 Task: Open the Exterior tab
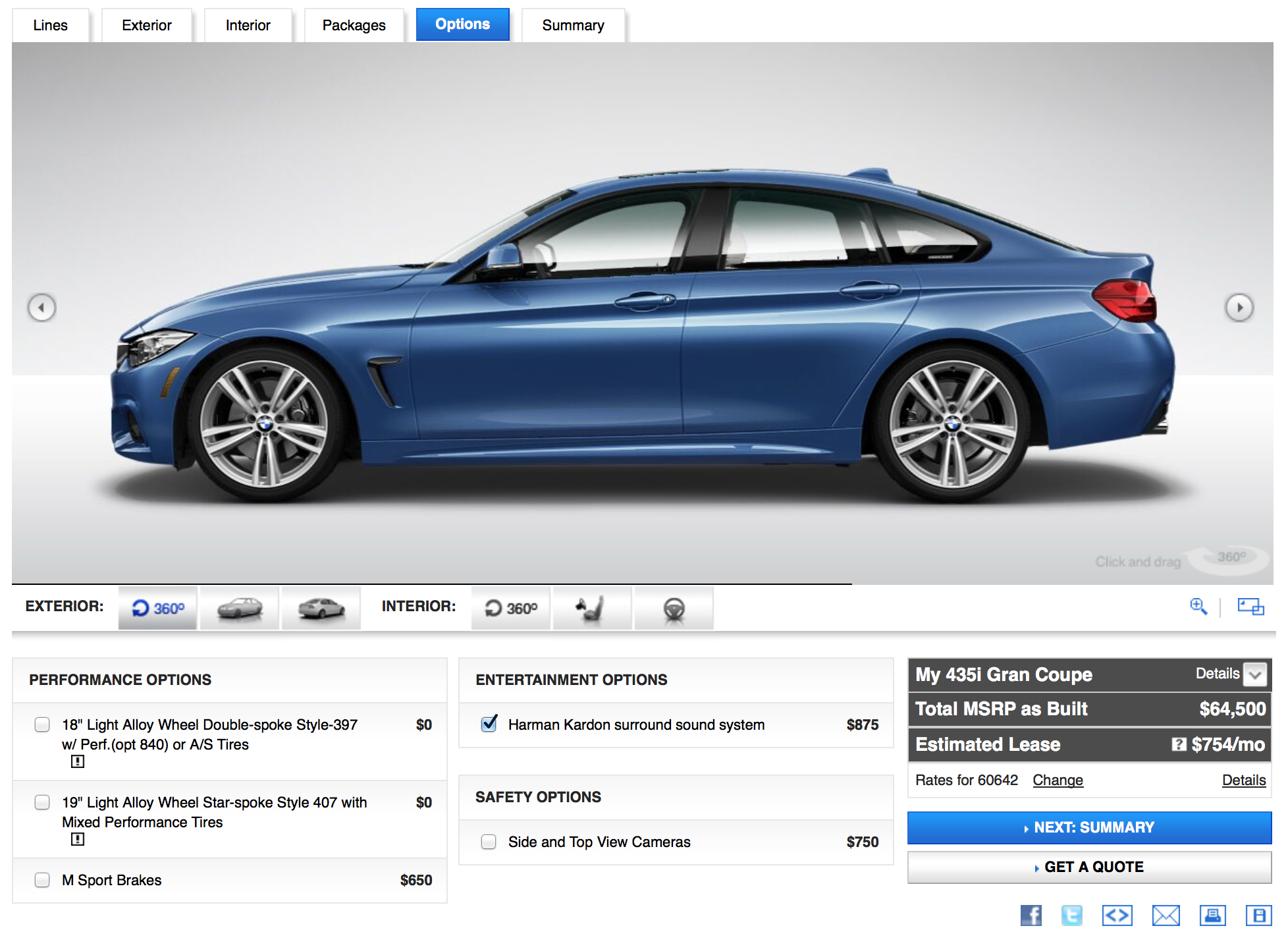[147, 25]
